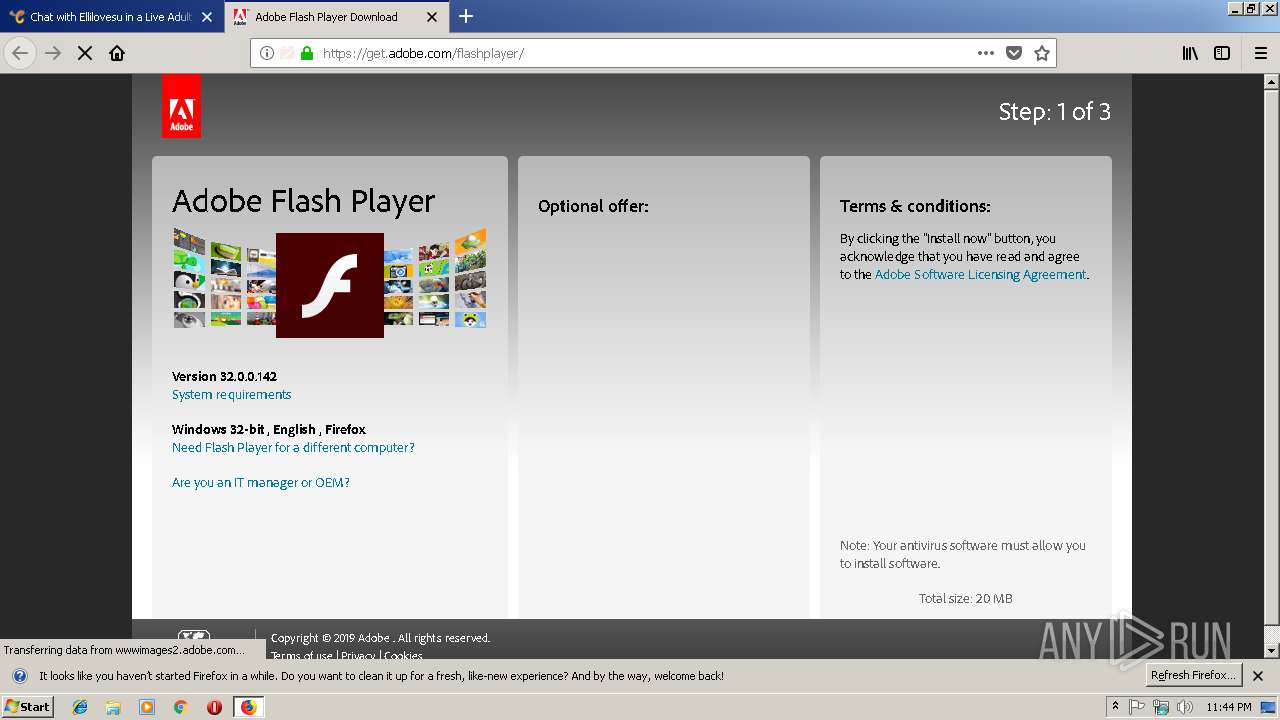Screen dimensions: 1280x720
Task: Close the Adobe Flash Player Download tab
Action: click(x=432, y=17)
